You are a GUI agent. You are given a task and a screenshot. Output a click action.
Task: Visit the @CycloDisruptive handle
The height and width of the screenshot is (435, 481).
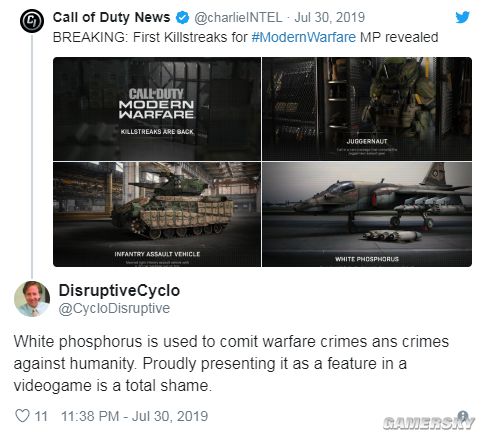[114, 308]
